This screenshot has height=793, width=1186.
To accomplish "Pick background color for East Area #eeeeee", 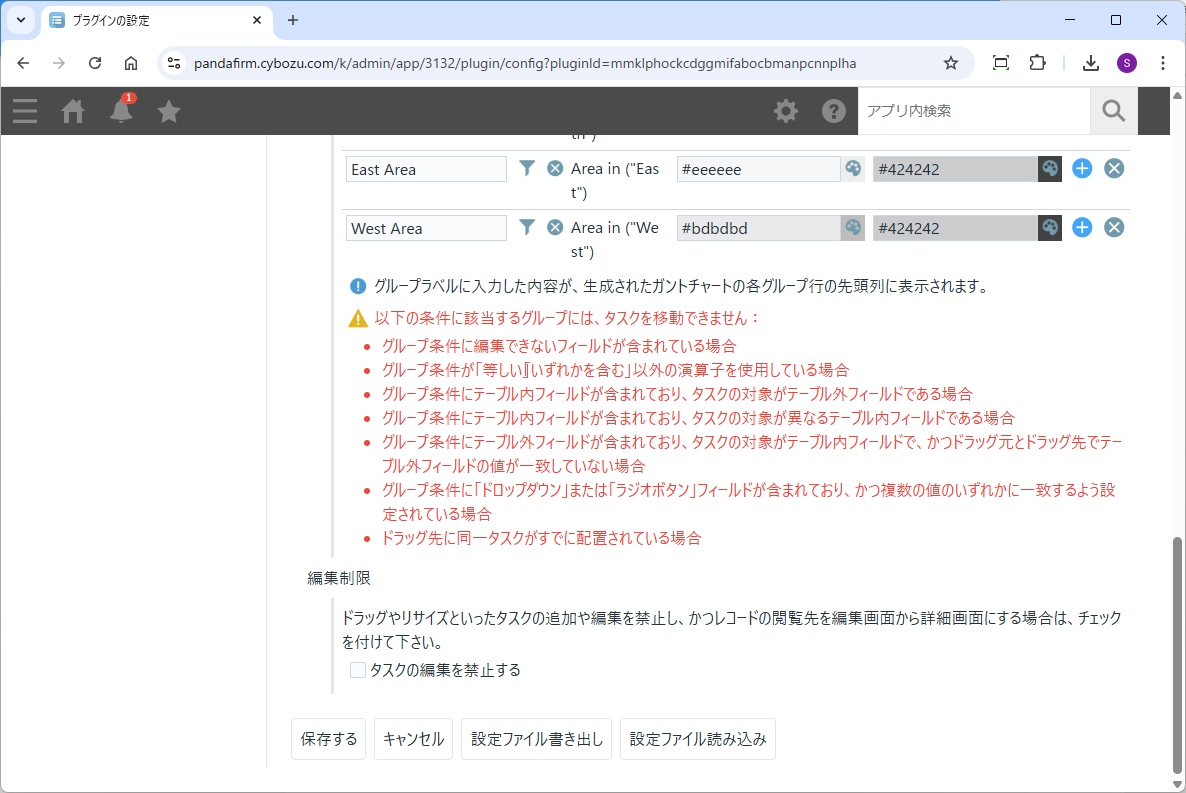I will (853, 169).
